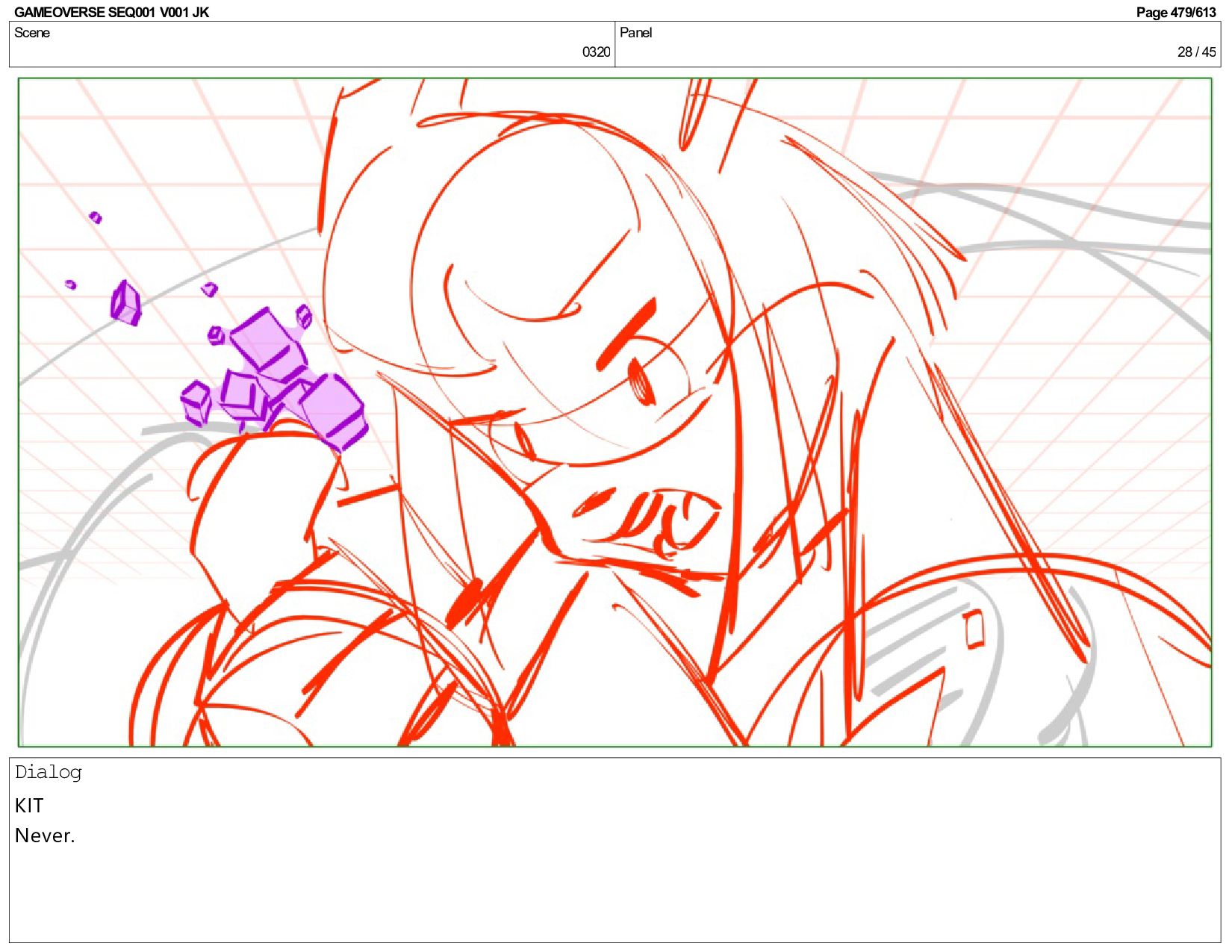Click the dialog line 'Never.'

click(45, 836)
